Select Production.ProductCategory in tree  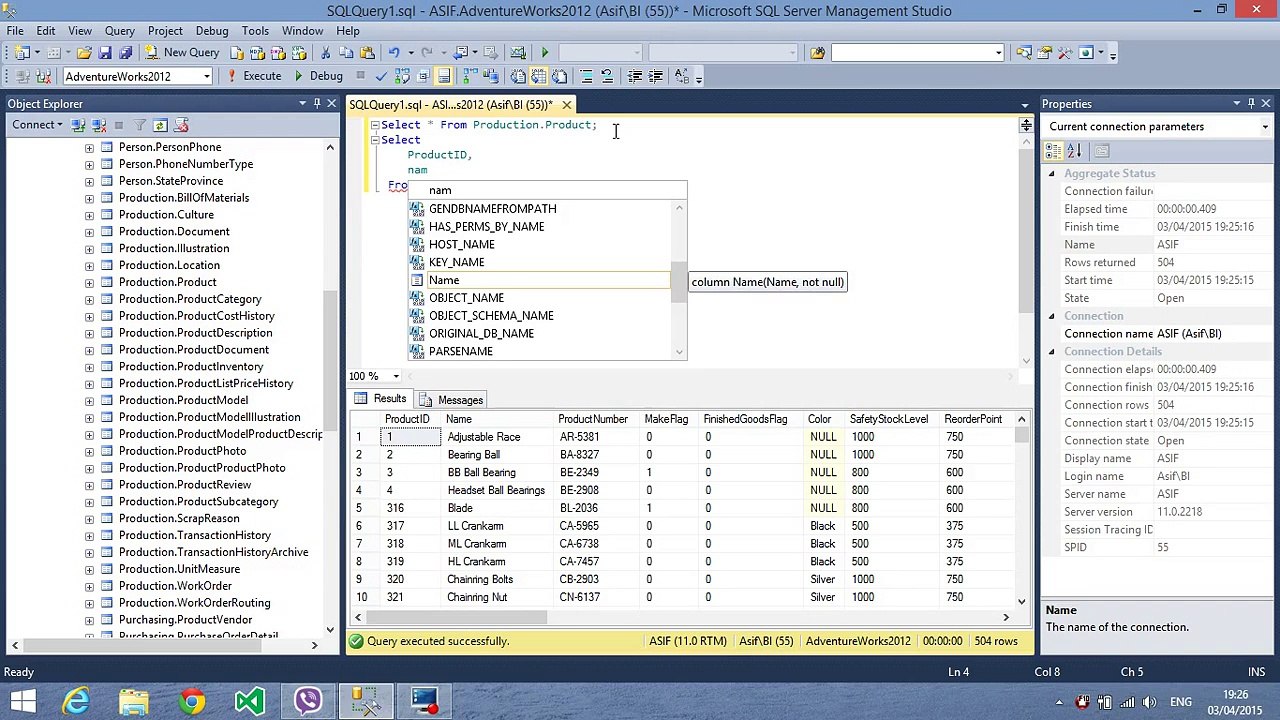pos(190,299)
